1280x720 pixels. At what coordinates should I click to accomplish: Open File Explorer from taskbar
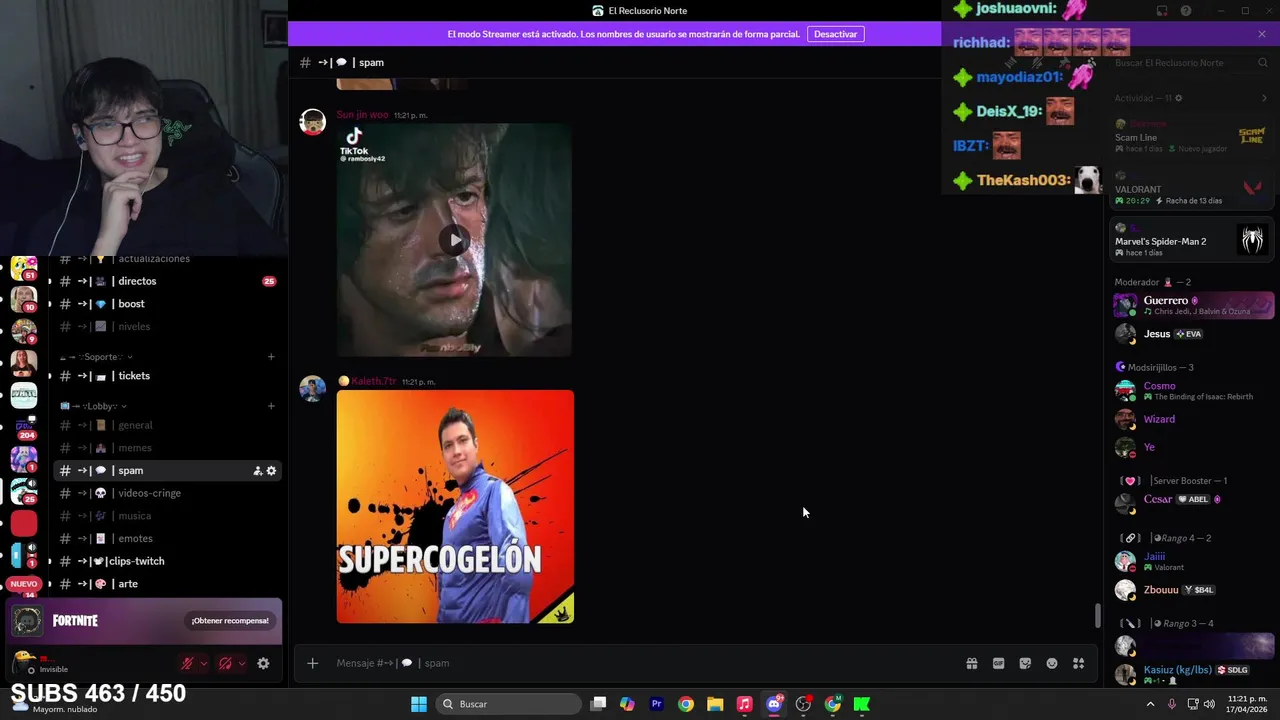coord(715,704)
